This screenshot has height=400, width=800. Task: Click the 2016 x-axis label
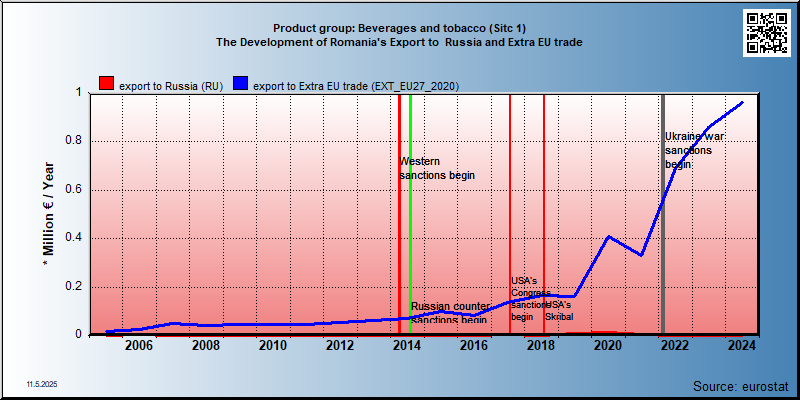[474, 345]
